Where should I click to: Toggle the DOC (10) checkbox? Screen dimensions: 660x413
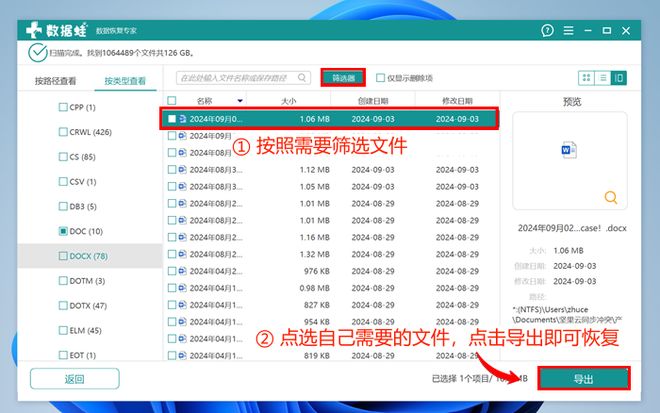tap(63, 231)
